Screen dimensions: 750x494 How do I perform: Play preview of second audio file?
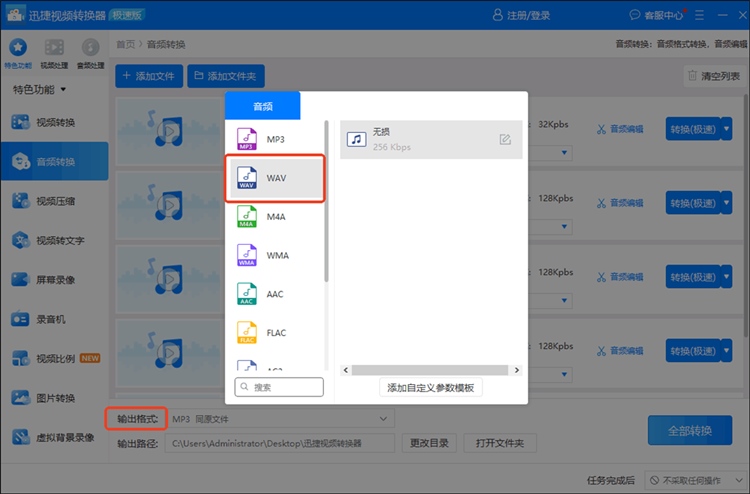(x=169, y=205)
